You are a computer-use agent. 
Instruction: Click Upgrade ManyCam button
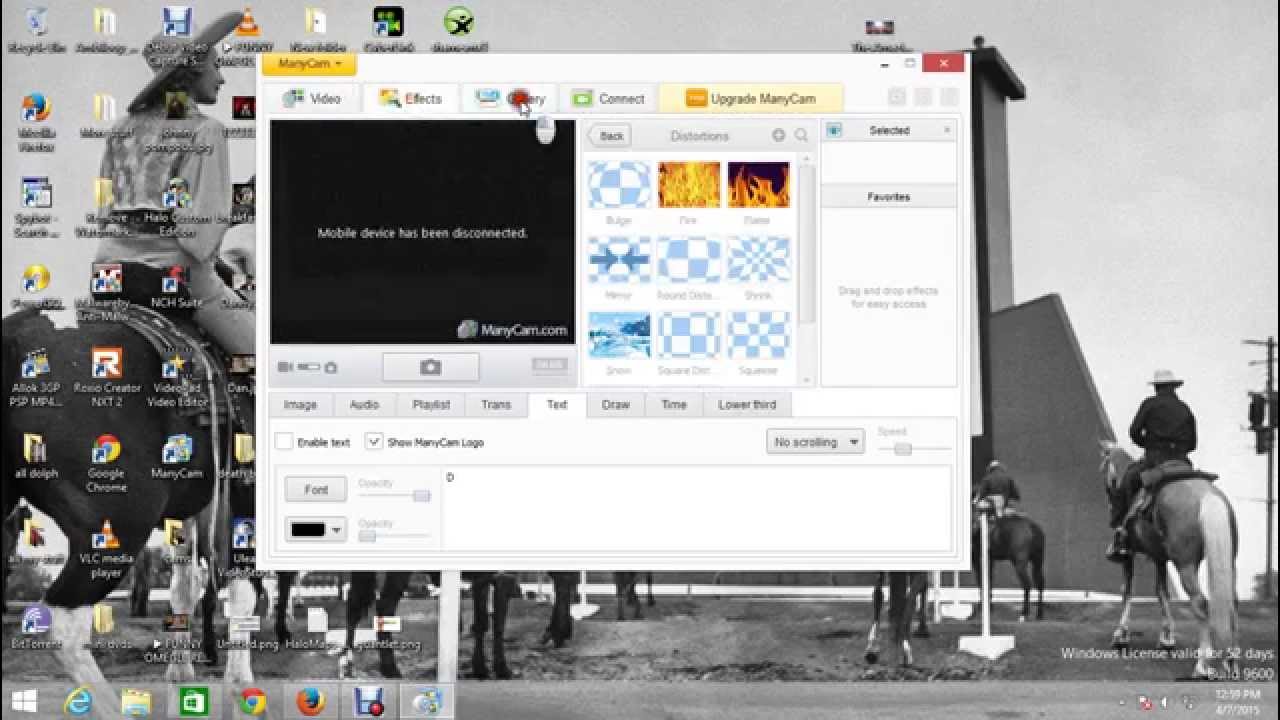tap(751, 98)
